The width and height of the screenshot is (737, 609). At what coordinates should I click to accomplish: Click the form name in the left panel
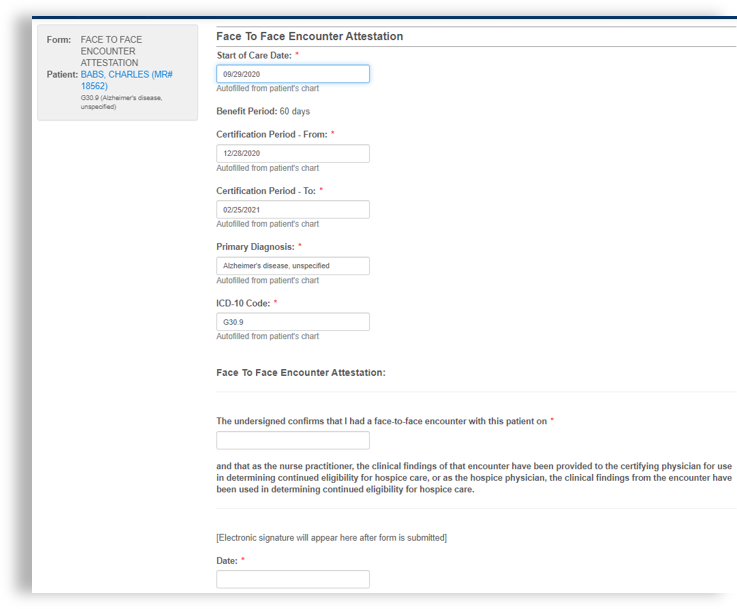point(111,51)
